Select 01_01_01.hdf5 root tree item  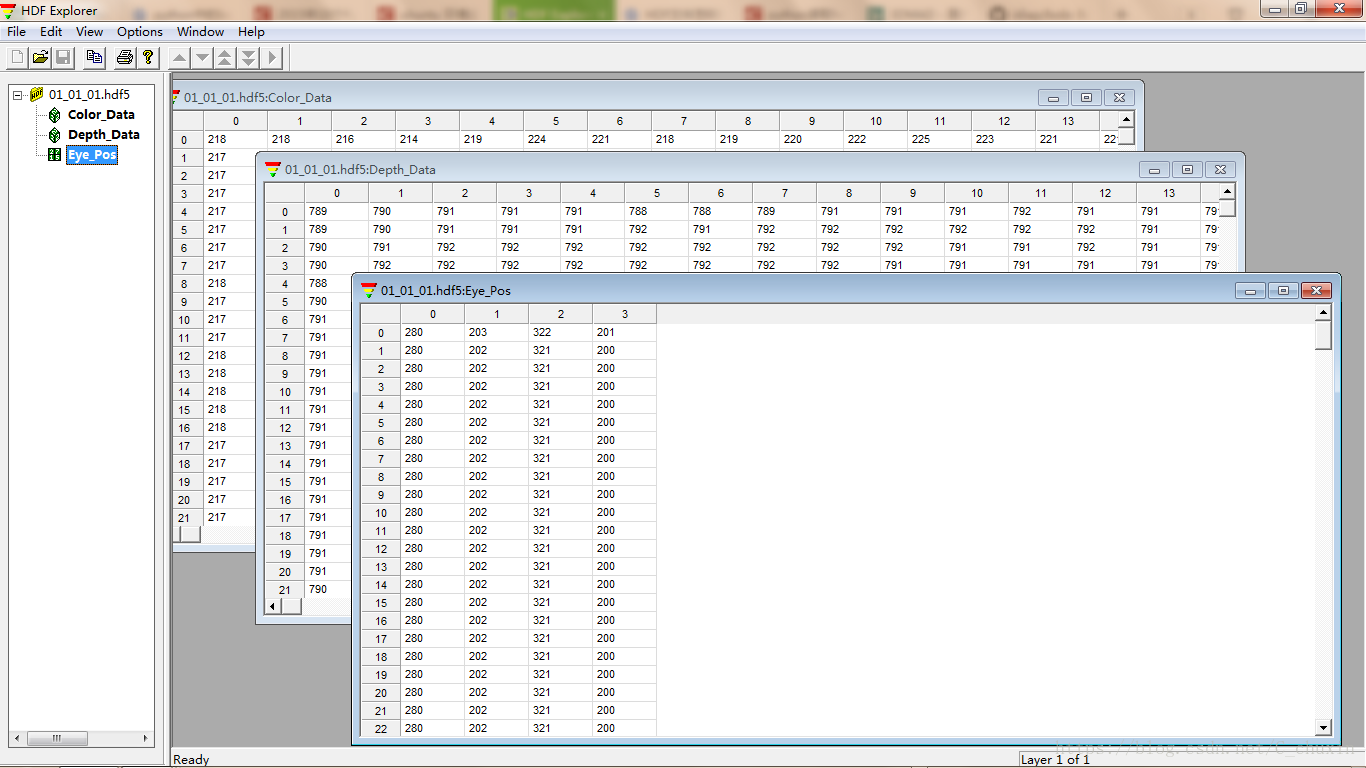pos(89,95)
